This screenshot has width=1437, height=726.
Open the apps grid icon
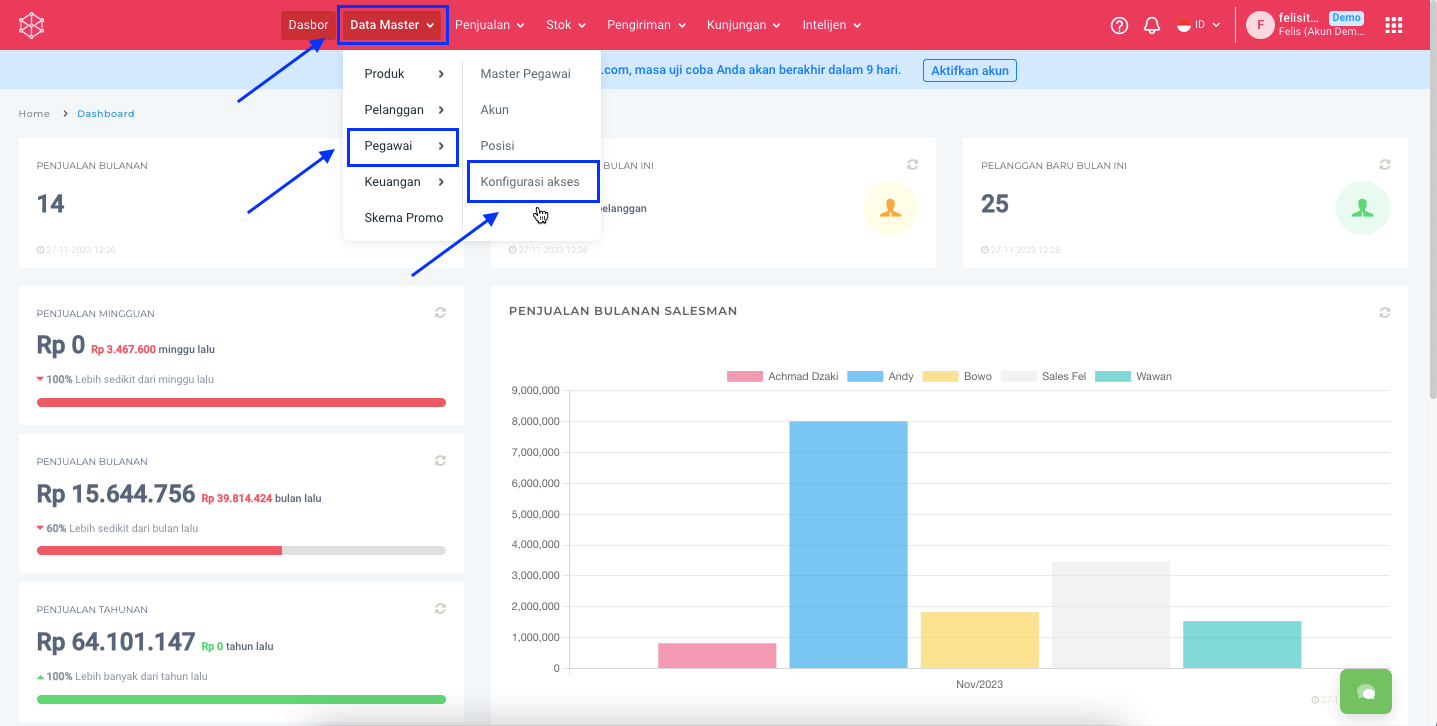coord(1393,25)
